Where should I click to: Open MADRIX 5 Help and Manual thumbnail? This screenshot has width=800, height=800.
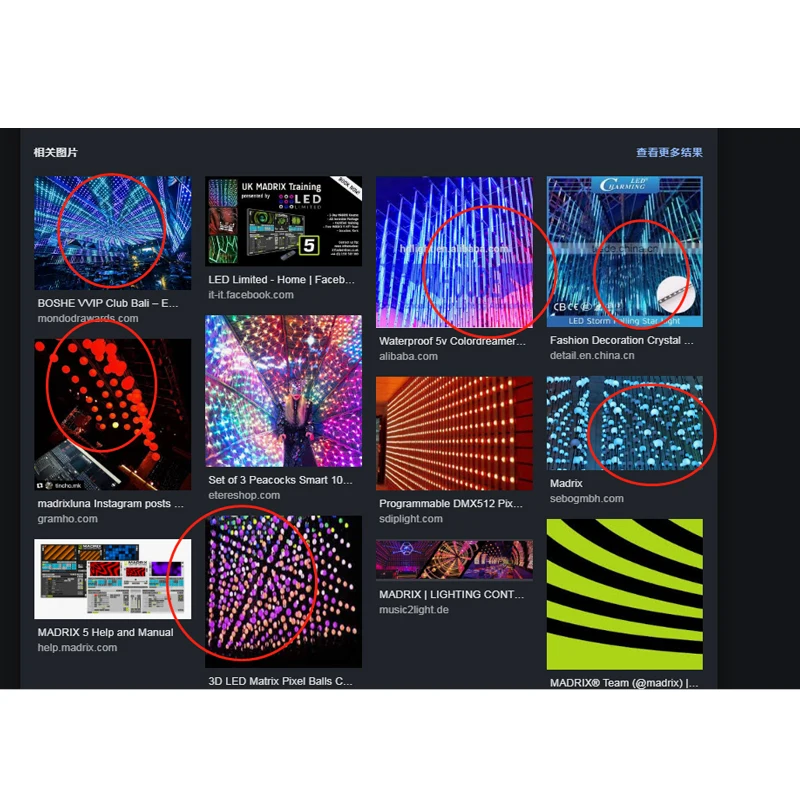(x=113, y=579)
